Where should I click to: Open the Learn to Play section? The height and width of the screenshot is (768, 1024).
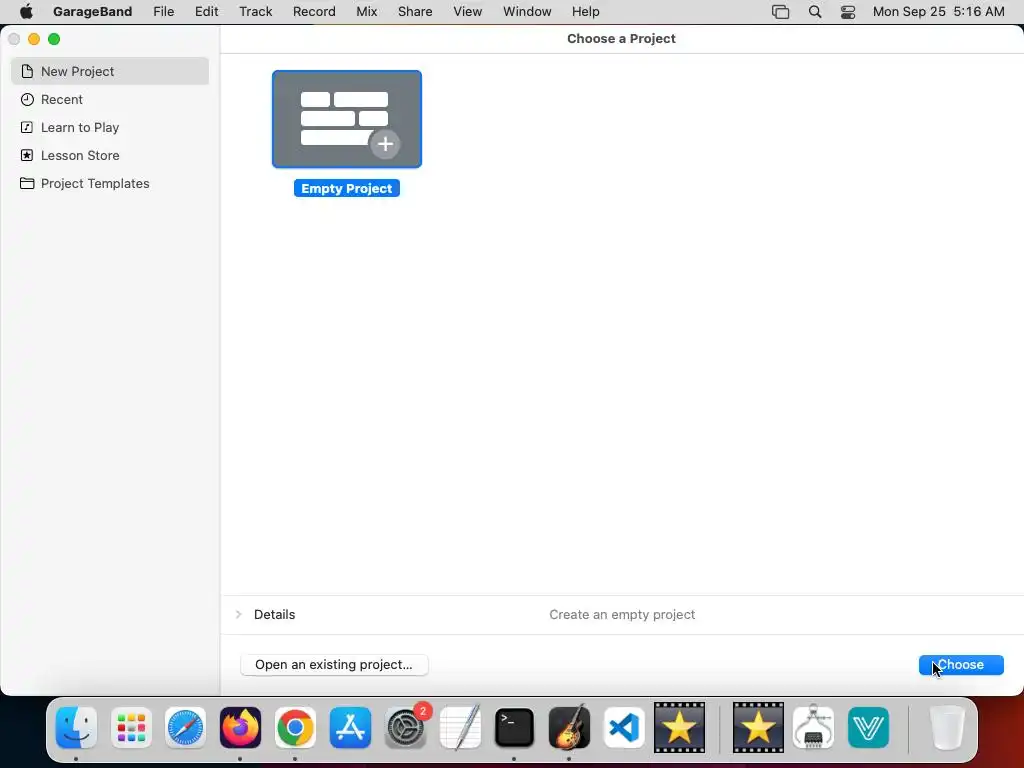tap(110, 127)
